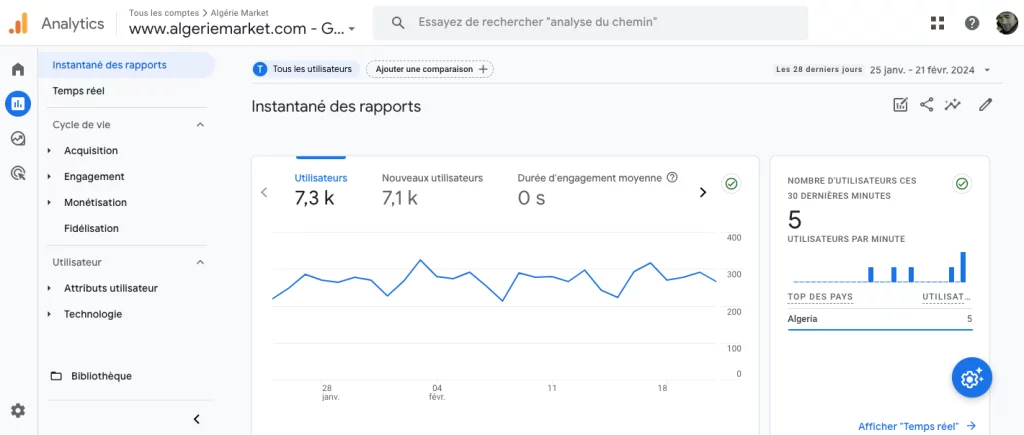Click the 7,3 k users value
Image resolution: width=1024 pixels, height=435 pixels.
[x=314, y=198]
